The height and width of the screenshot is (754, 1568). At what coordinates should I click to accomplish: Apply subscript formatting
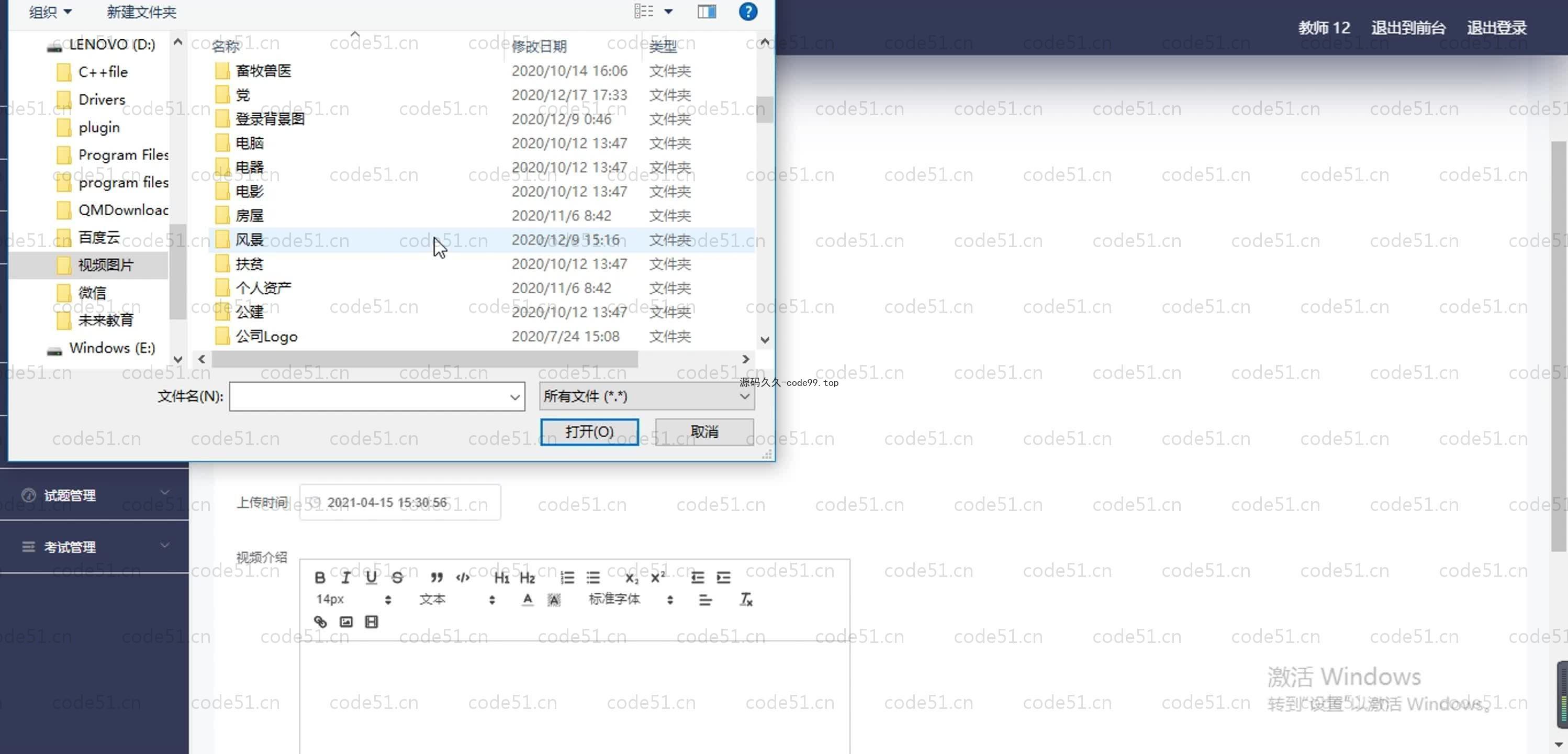click(632, 578)
